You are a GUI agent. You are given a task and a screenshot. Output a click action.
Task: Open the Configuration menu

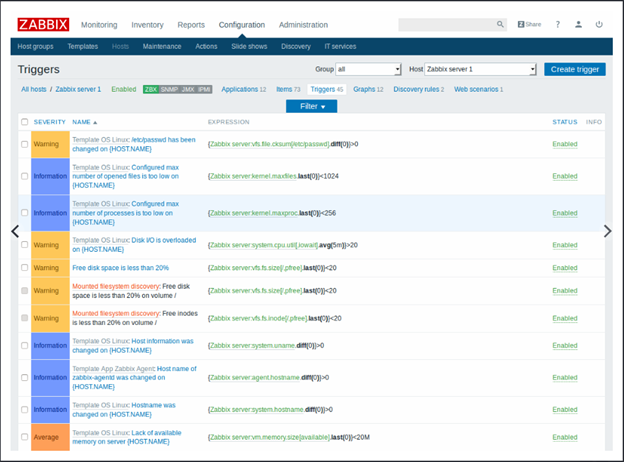[x=242, y=25]
